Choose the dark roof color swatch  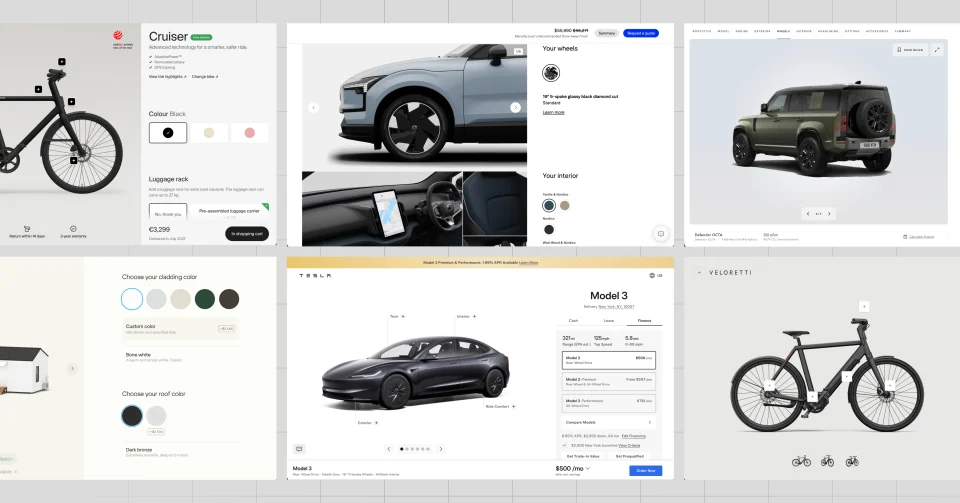(x=132, y=415)
